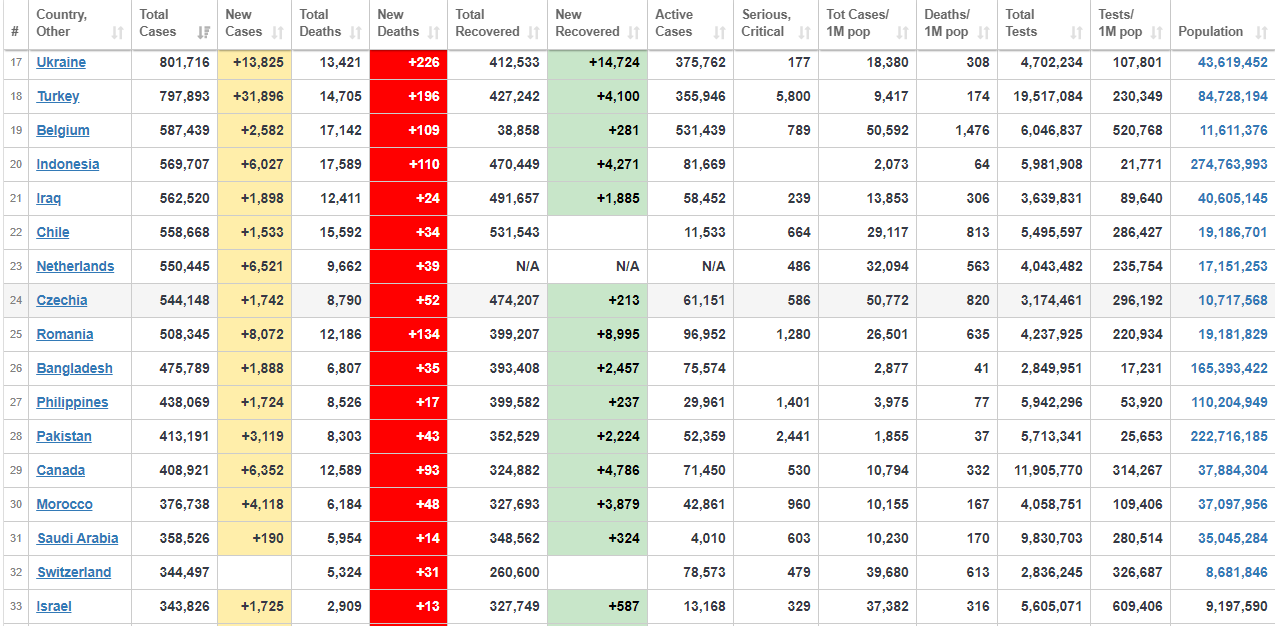This screenshot has width=1275, height=626.
Task: Open Chile population link 19,186,701
Action: 1233,232
